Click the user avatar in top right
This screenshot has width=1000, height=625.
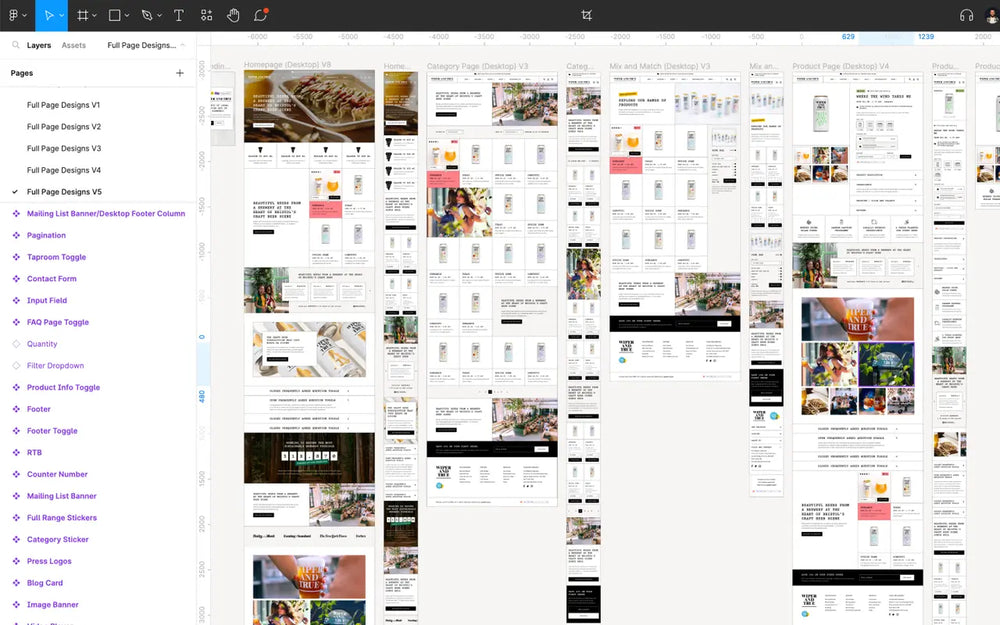point(992,16)
